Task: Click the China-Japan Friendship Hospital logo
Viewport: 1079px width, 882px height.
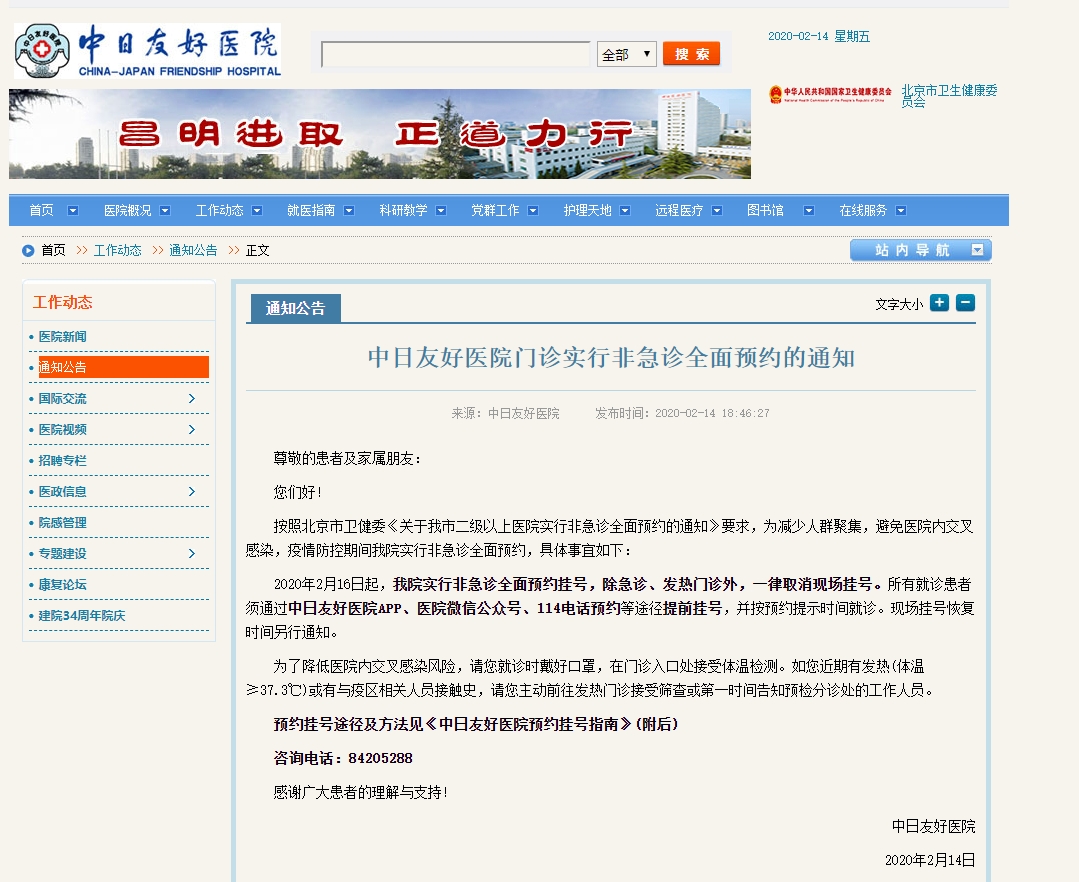Action: coord(147,50)
